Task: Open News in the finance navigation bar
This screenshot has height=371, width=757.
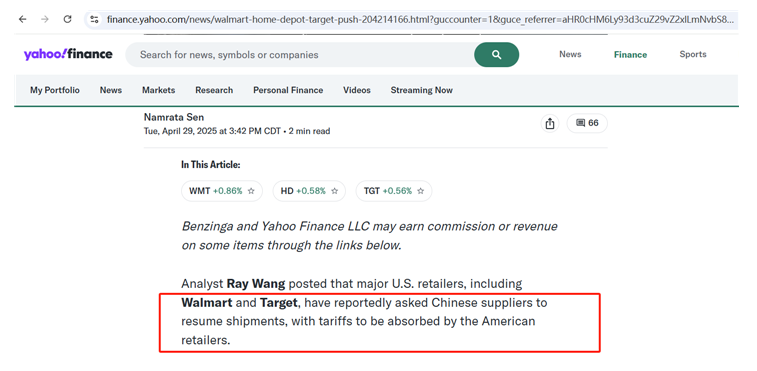Action: click(x=111, y=90)
